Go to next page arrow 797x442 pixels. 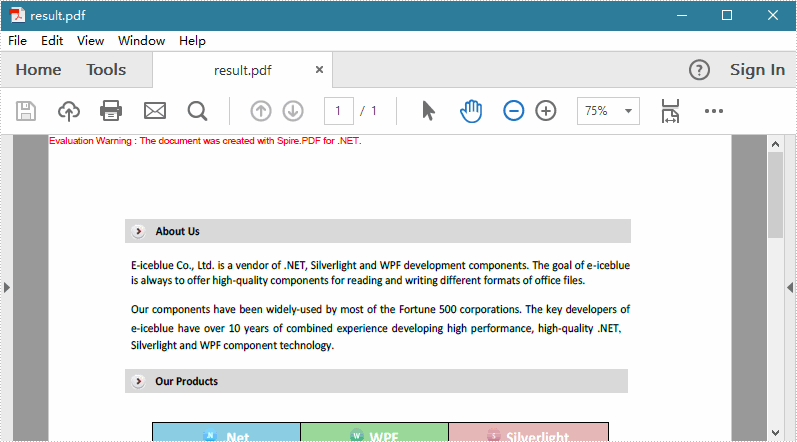[293, 111]
